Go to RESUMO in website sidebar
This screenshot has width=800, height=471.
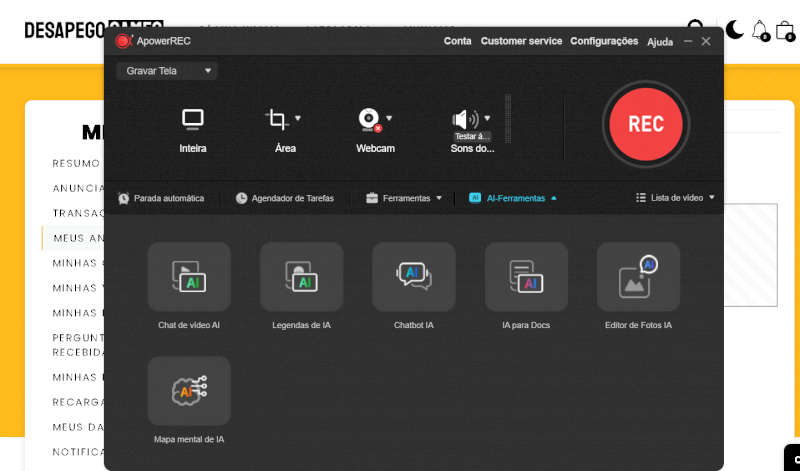click(x=76, y=163)
